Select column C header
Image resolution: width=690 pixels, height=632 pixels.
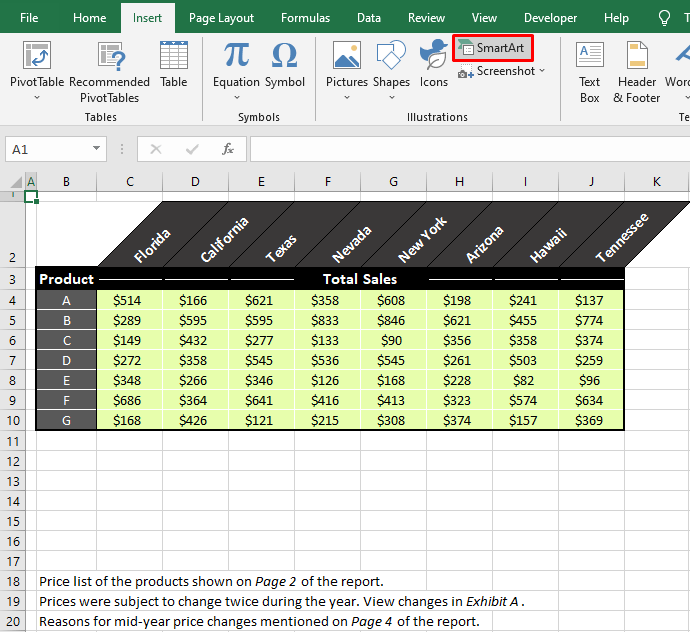[130, 182]
